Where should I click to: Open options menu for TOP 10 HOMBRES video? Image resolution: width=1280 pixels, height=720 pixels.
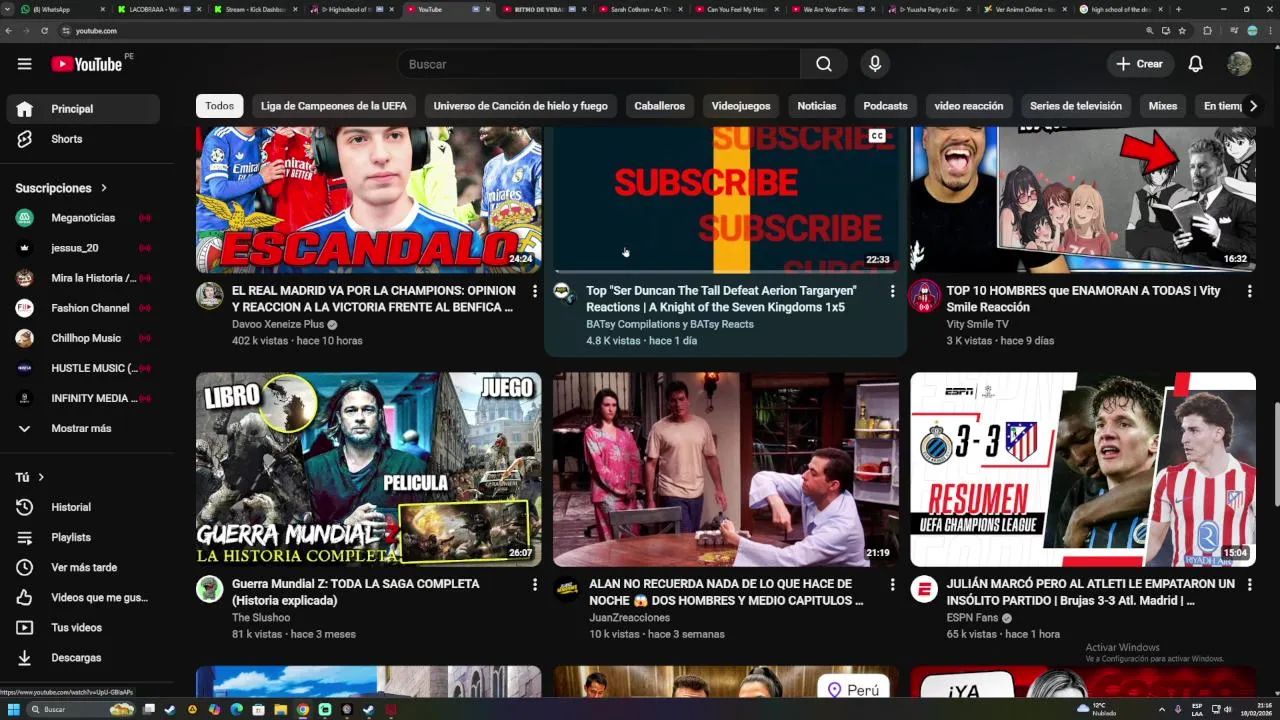pyautogui.click(x=1249, y=291)
